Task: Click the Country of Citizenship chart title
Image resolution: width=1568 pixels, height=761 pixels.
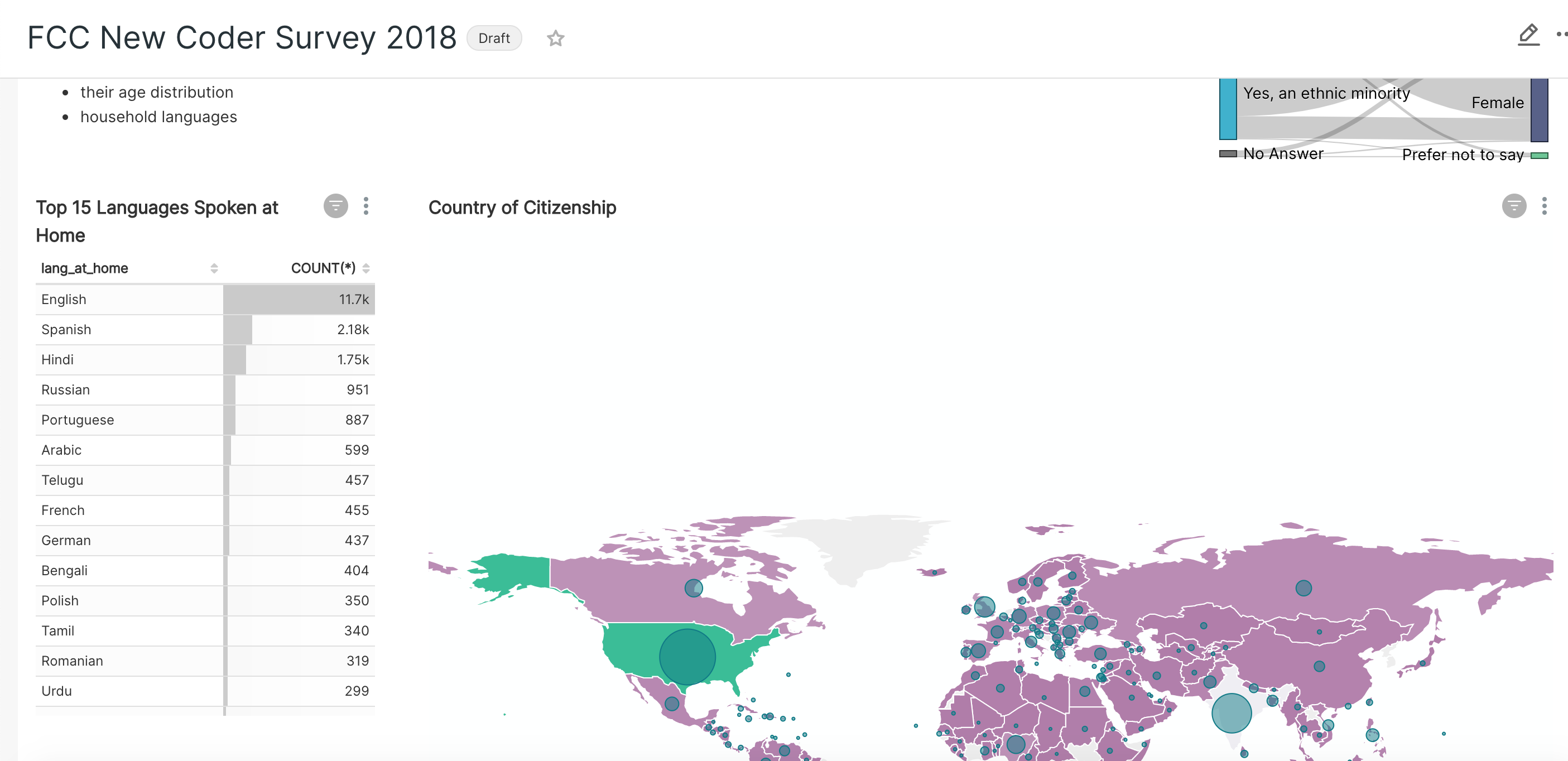Action: click(522, 208)
